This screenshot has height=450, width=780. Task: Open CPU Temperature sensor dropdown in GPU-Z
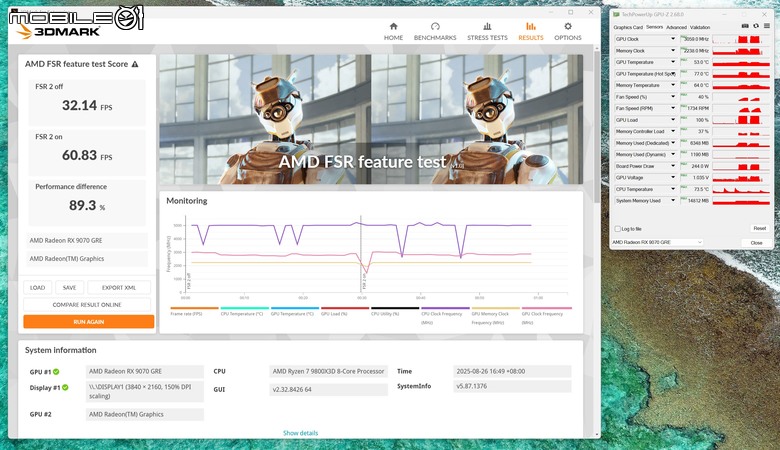(673, 189)
